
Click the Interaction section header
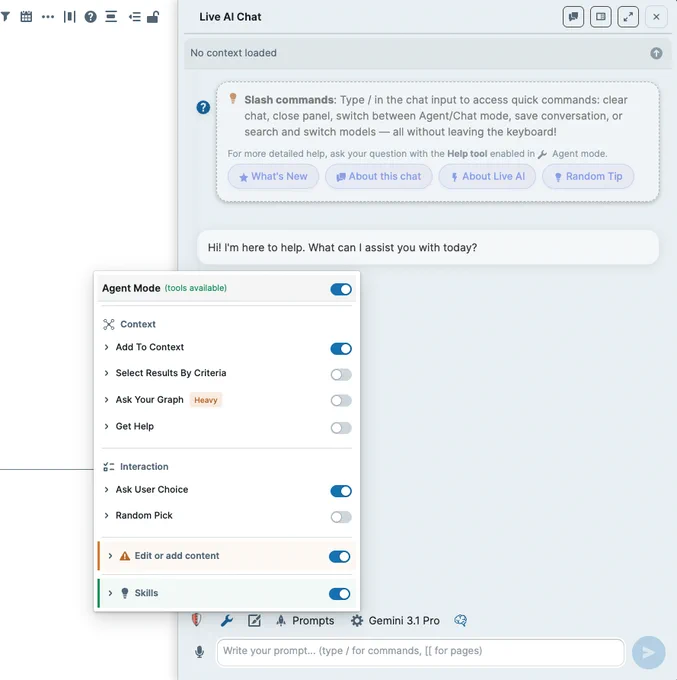tap(136, 467)
